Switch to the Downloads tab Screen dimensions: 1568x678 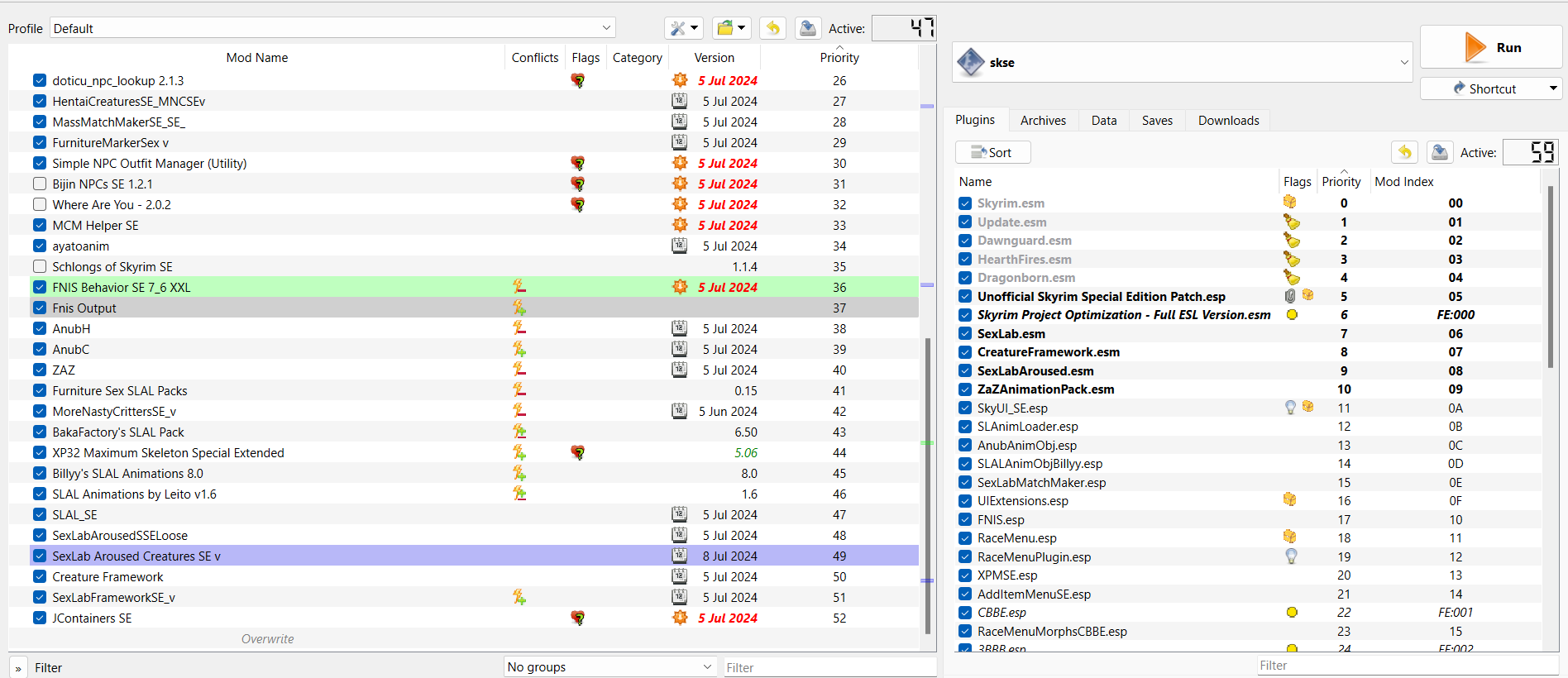(1229, 120)
